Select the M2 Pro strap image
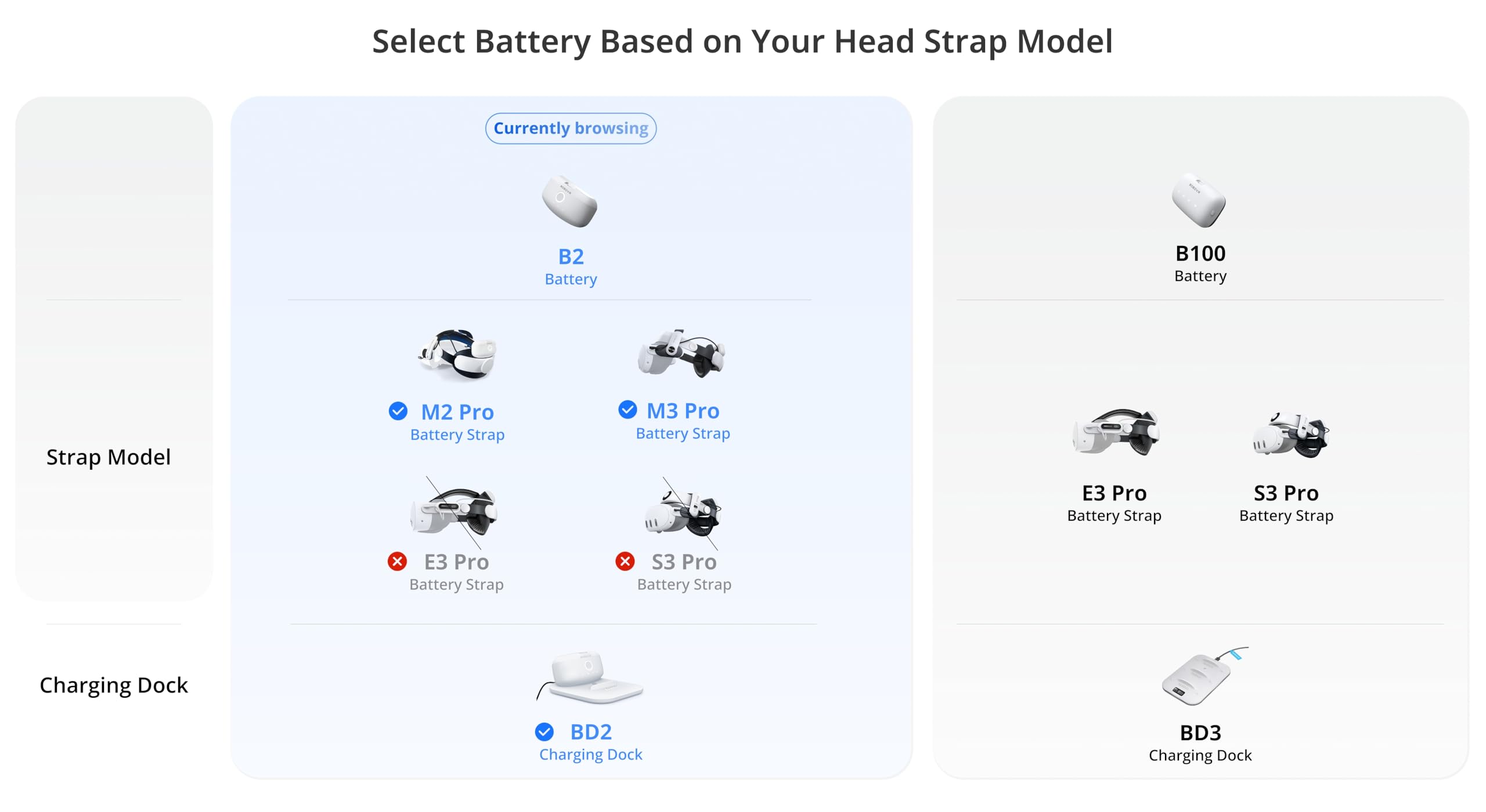1486x812 pixels. click(458, 354)
